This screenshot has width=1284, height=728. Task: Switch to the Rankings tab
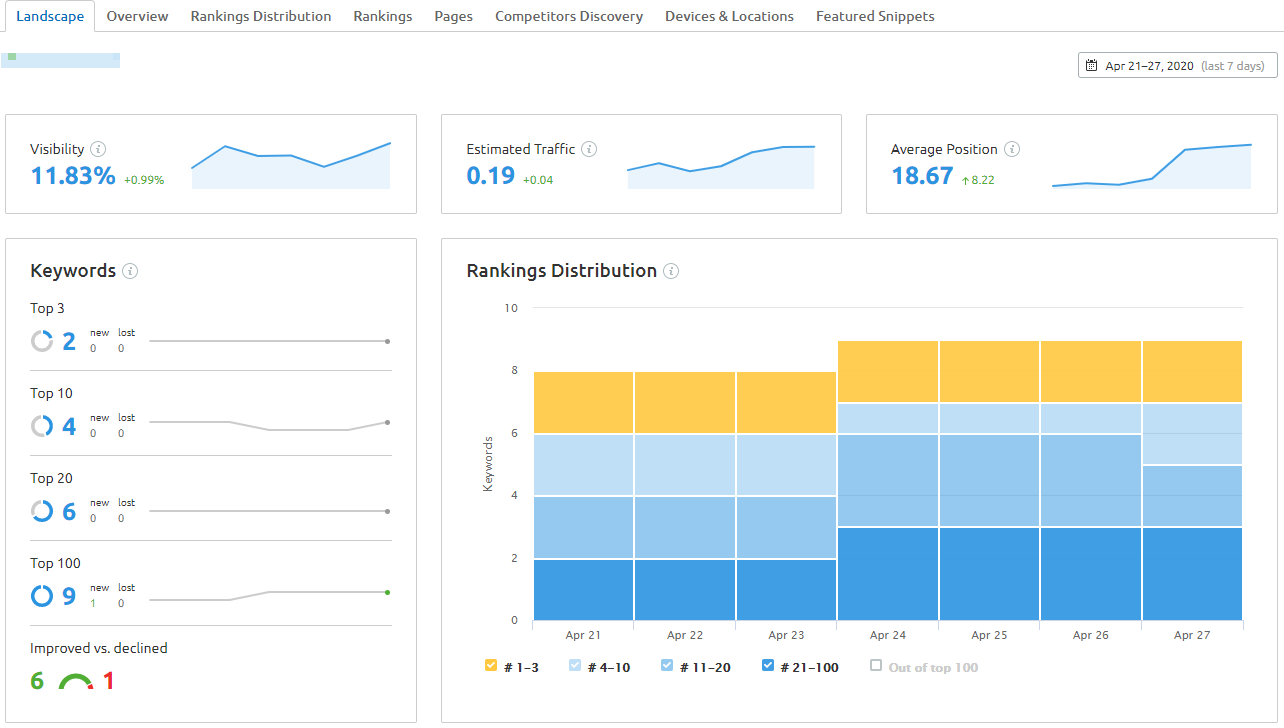tap(383, 16)
